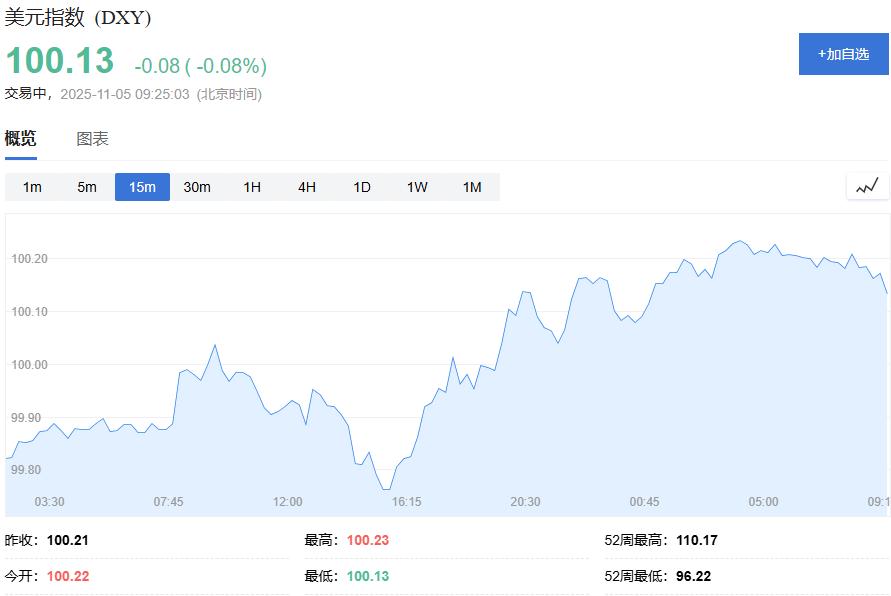Select the 1m timeframe
The image size is (891, 596).
click(x=33, y=186)
